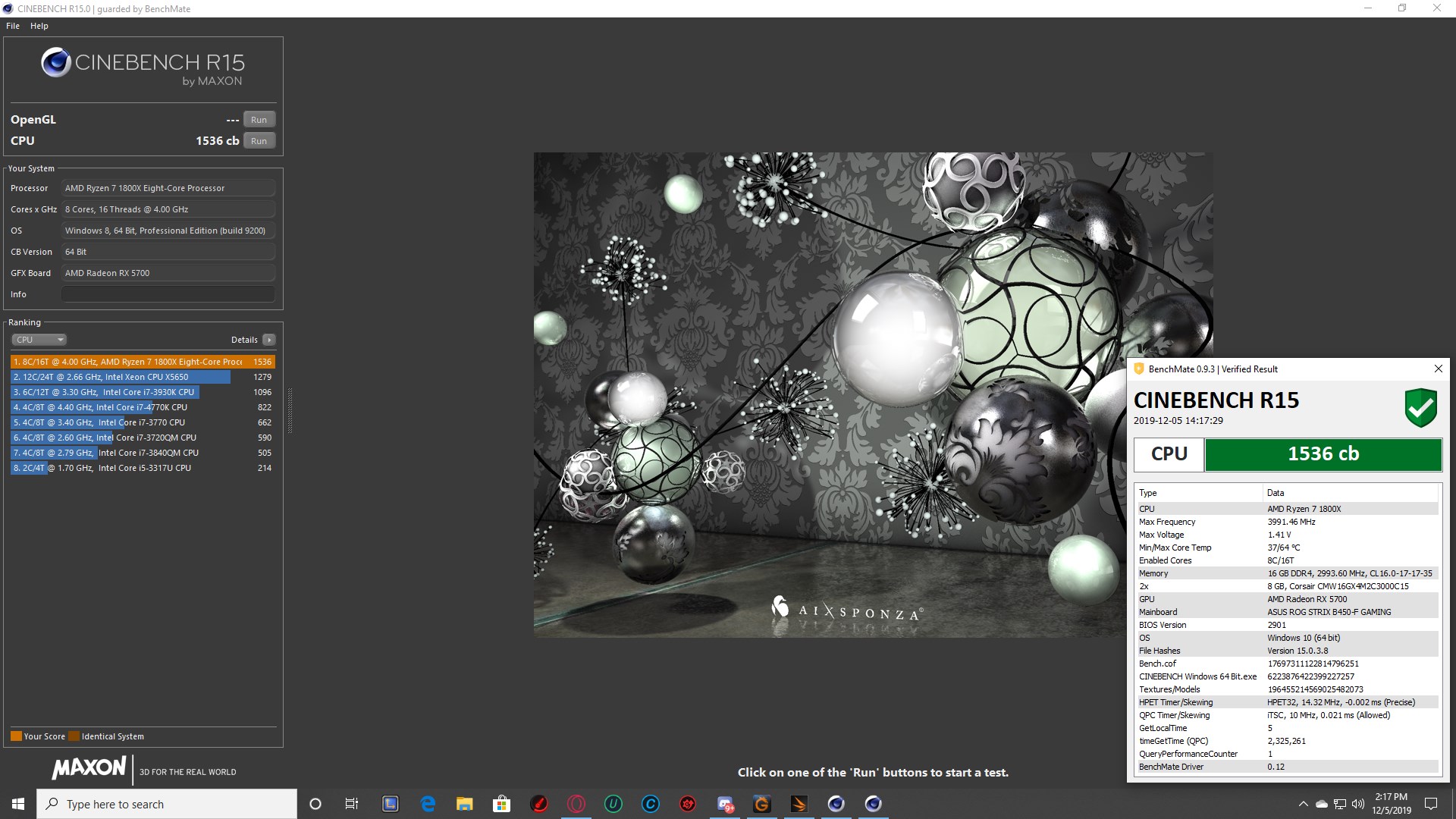The width and height of the screenshot is (1456, 819).
Task: Open the taskbar clock and date
Action: 1391,804
